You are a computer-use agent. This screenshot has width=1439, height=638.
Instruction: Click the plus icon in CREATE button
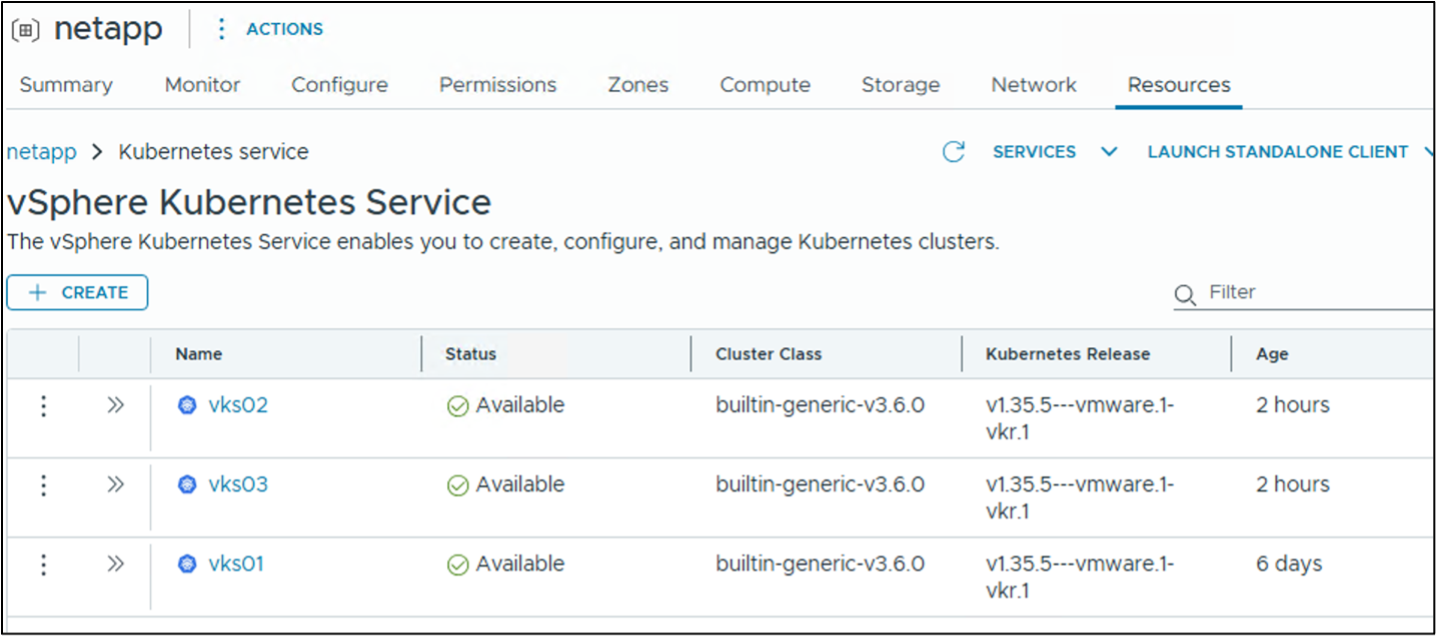(38, 293)
